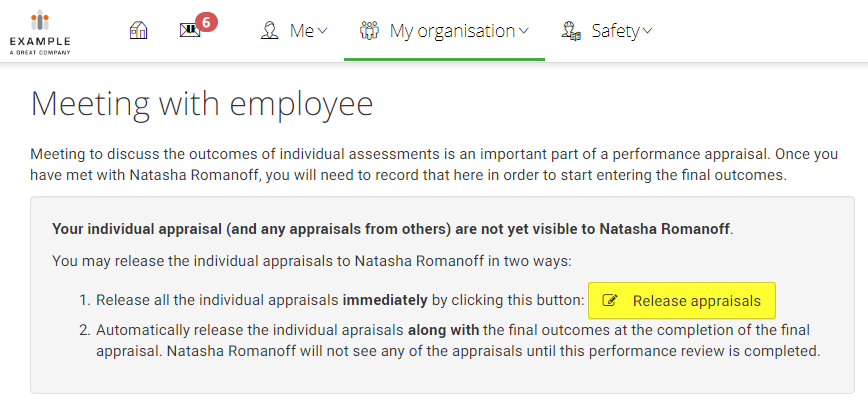Click the A GREAT COMPANY tagline
Viewport: 868px width, 411px height.
tap(40, 53)
